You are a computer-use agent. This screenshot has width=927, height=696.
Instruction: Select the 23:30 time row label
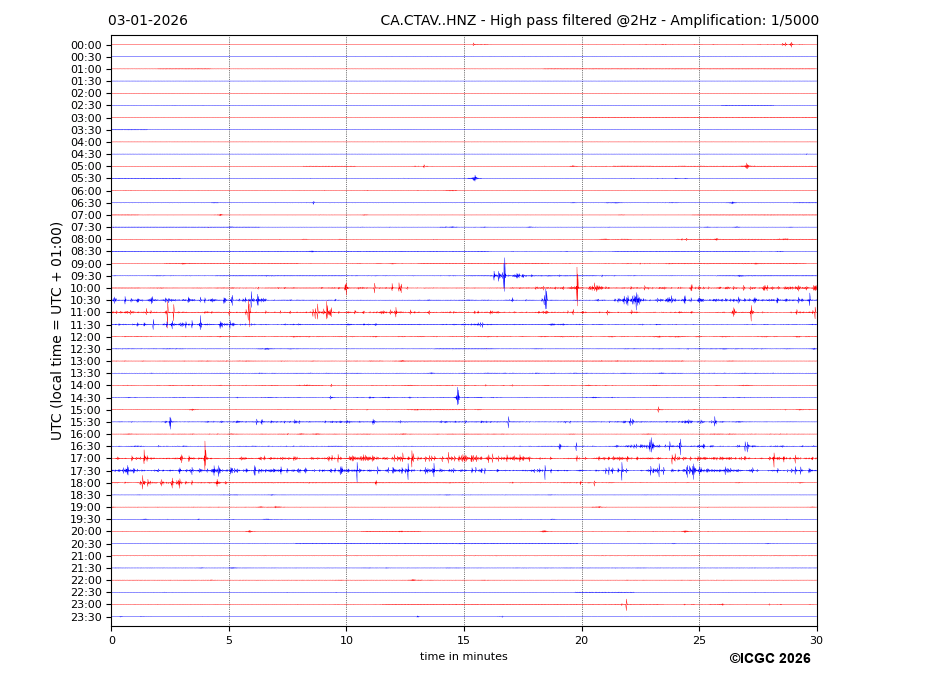click(x=86, y=617)
